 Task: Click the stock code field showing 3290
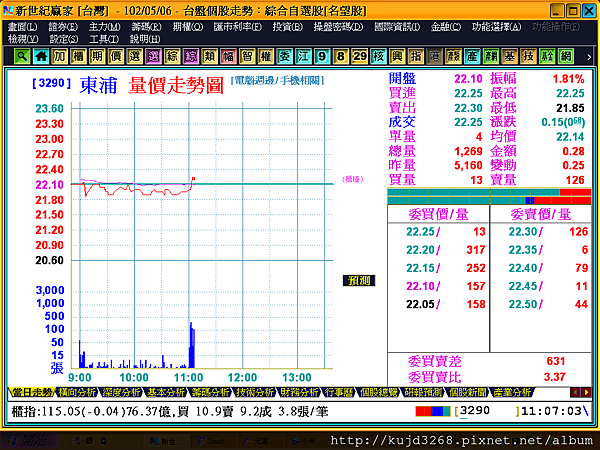(487, 411)
